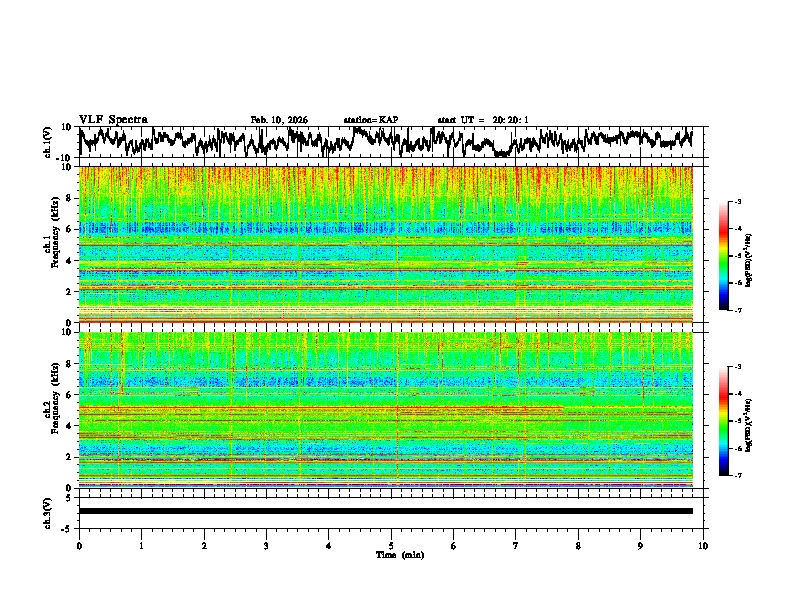Image resolution: width=792 pixels, height=612 pixels.
Task: Click the ch.1 frequency spectrogram panel
Action: [x=385, y=244]
